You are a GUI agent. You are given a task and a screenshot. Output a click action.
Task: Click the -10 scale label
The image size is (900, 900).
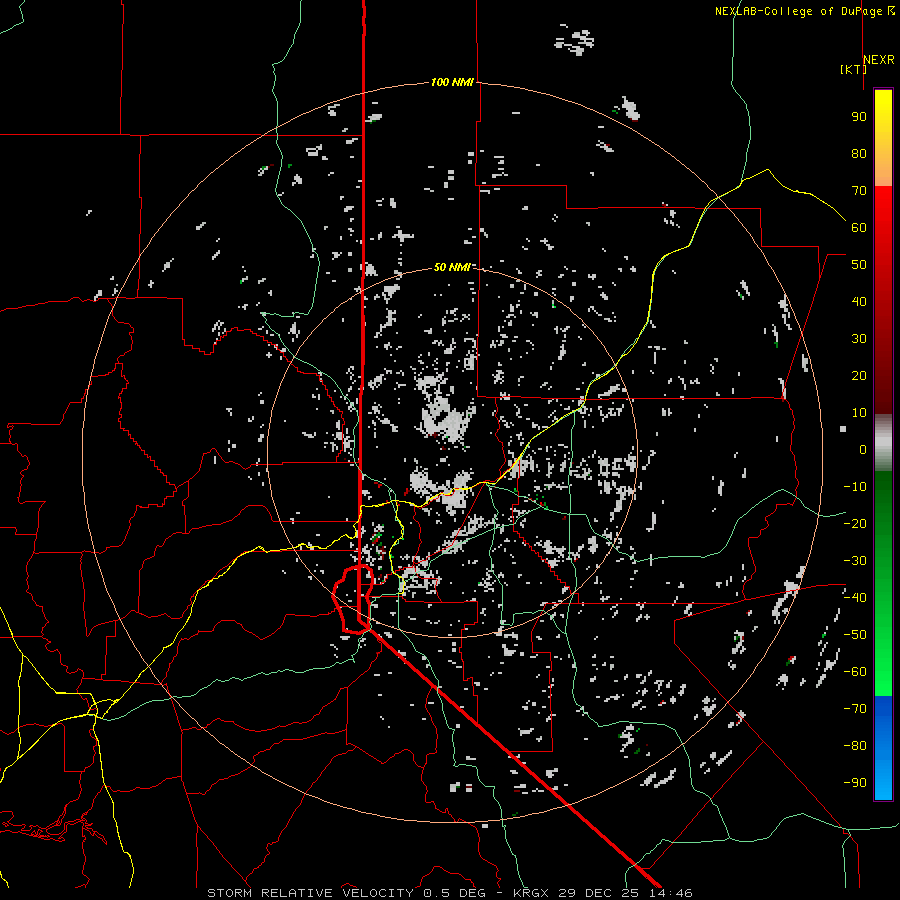855,487
